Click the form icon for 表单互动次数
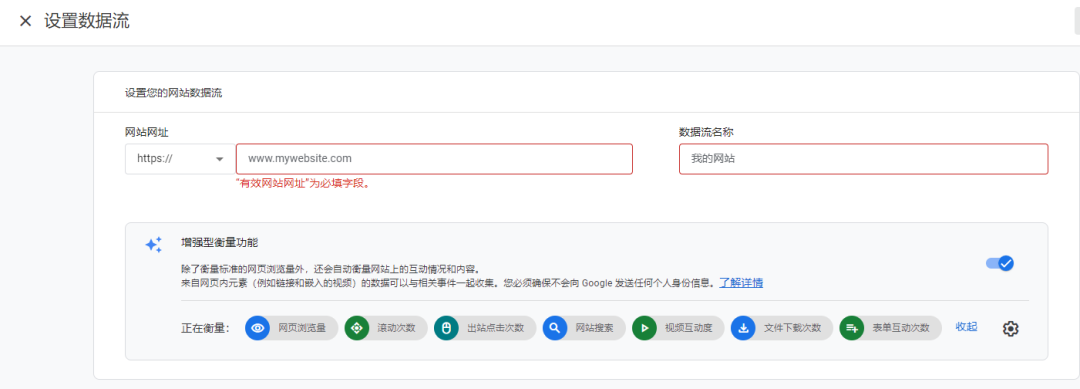 click(852, 328)
